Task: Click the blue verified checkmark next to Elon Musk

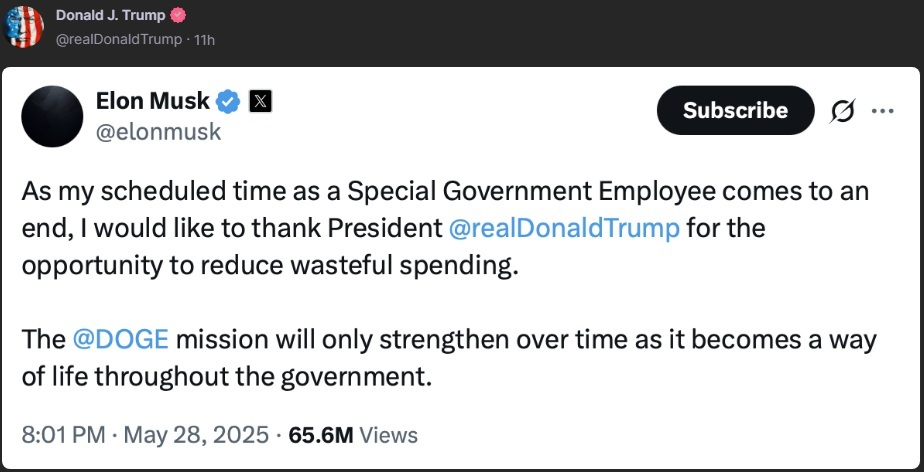Action: tap(229, 101)
